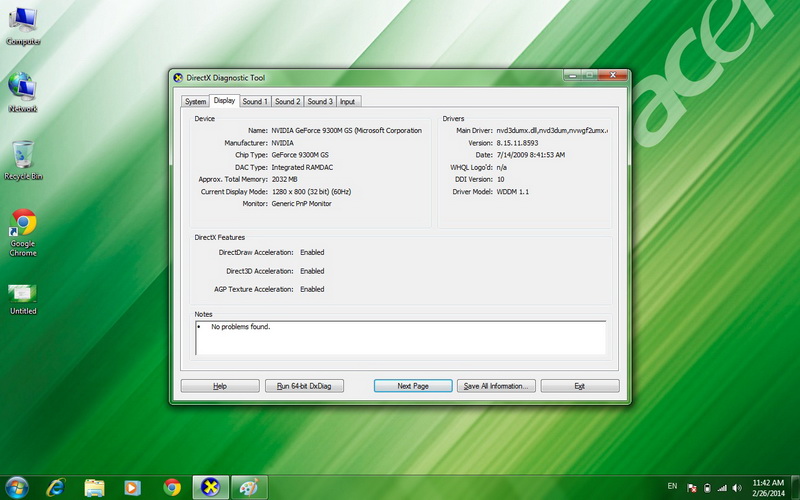Launch Chrome from the taskbar
800x500 pixels.
coord(172,487)
